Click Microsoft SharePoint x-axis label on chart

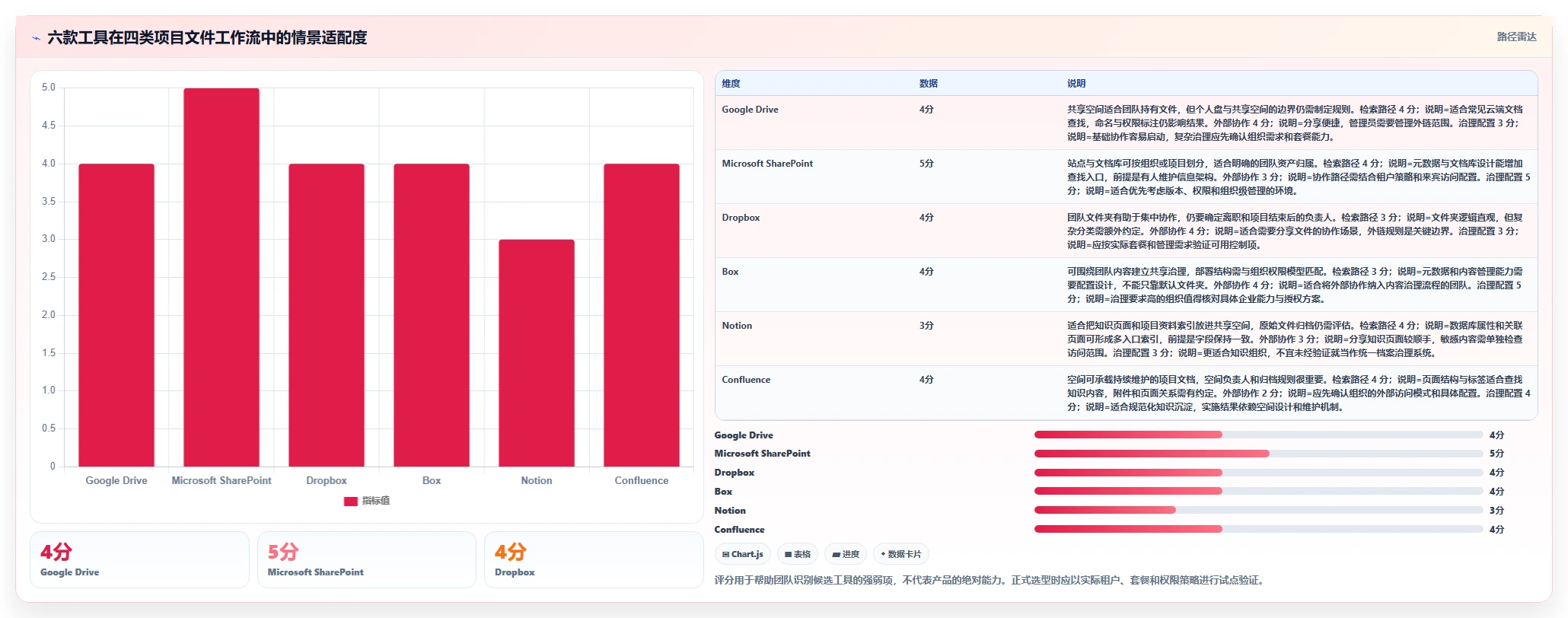click(x=221, y=480)
